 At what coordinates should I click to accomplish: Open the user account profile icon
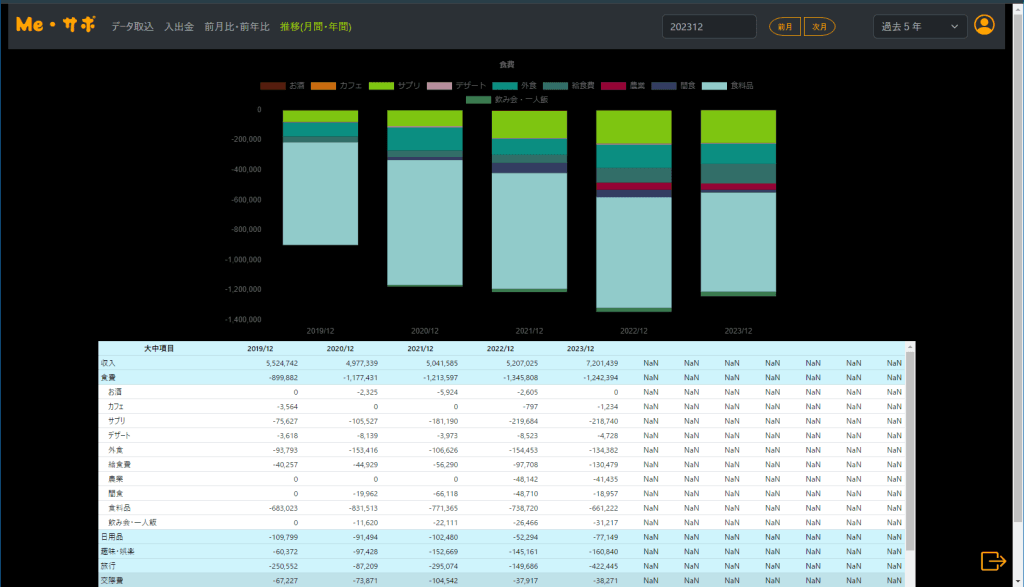[x=984, y=26]
